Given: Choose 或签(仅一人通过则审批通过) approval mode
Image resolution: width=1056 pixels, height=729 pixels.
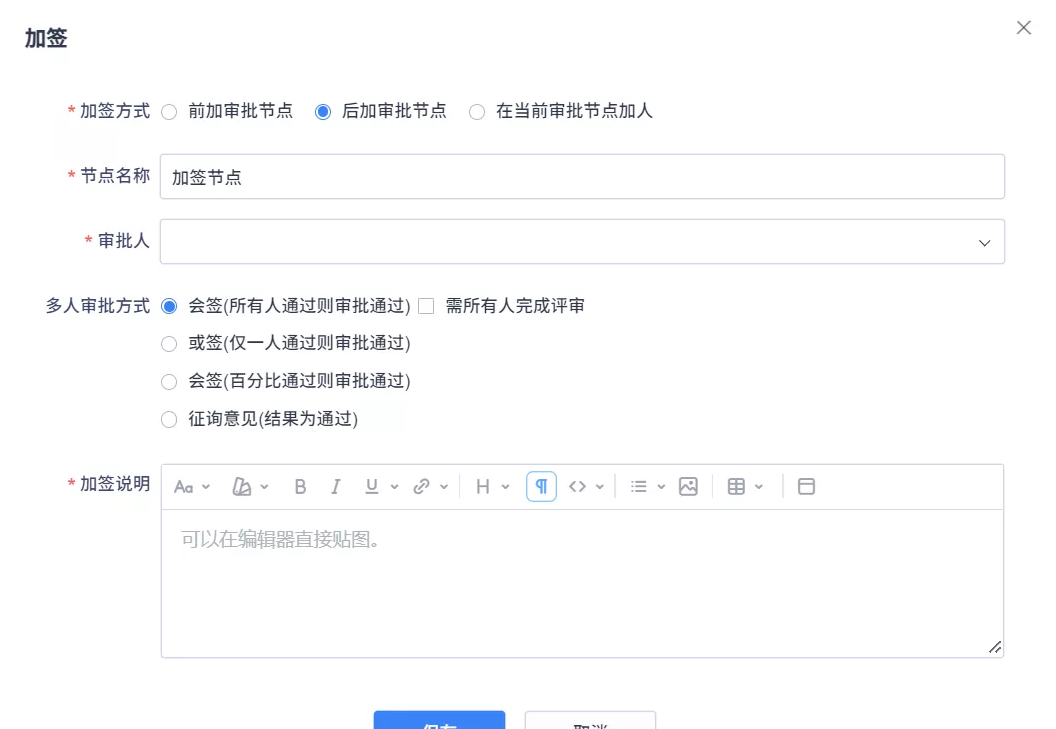Looking at the screenshot, I should pyautogui.click(x=168, y=343).
